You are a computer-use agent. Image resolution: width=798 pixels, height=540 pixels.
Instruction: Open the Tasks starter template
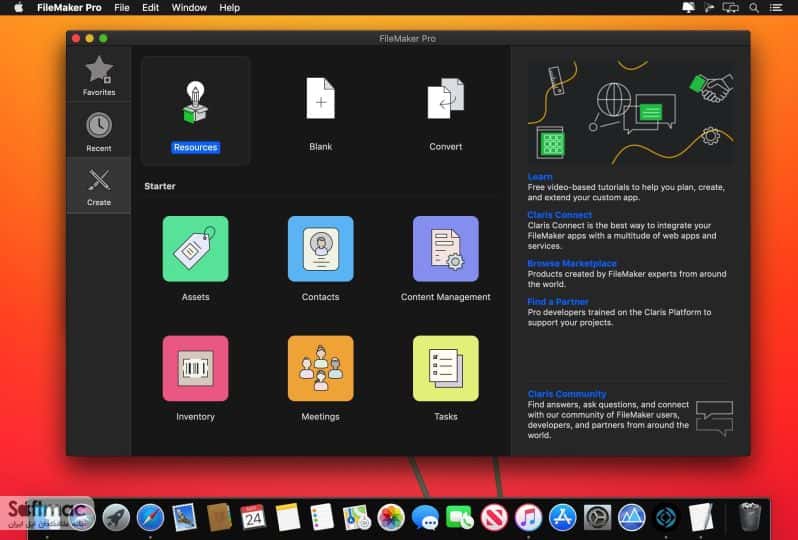tap(446, 368)
